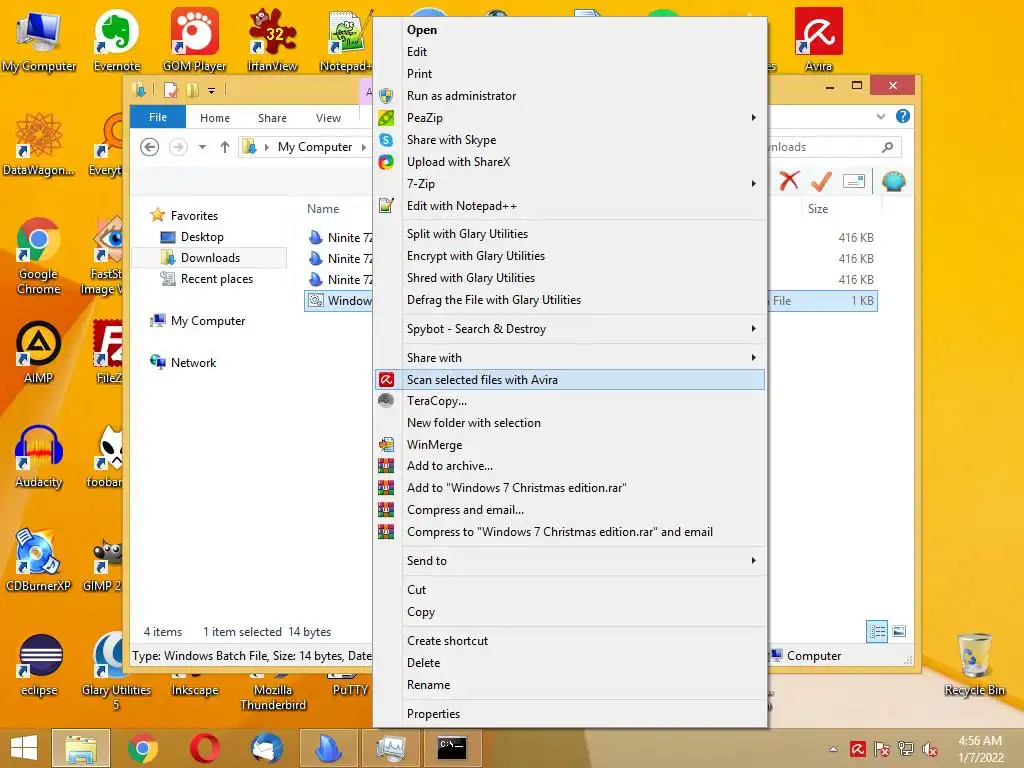Click the Windows Start button
This screenshot has width=1024, height=768.
(24, 748)
